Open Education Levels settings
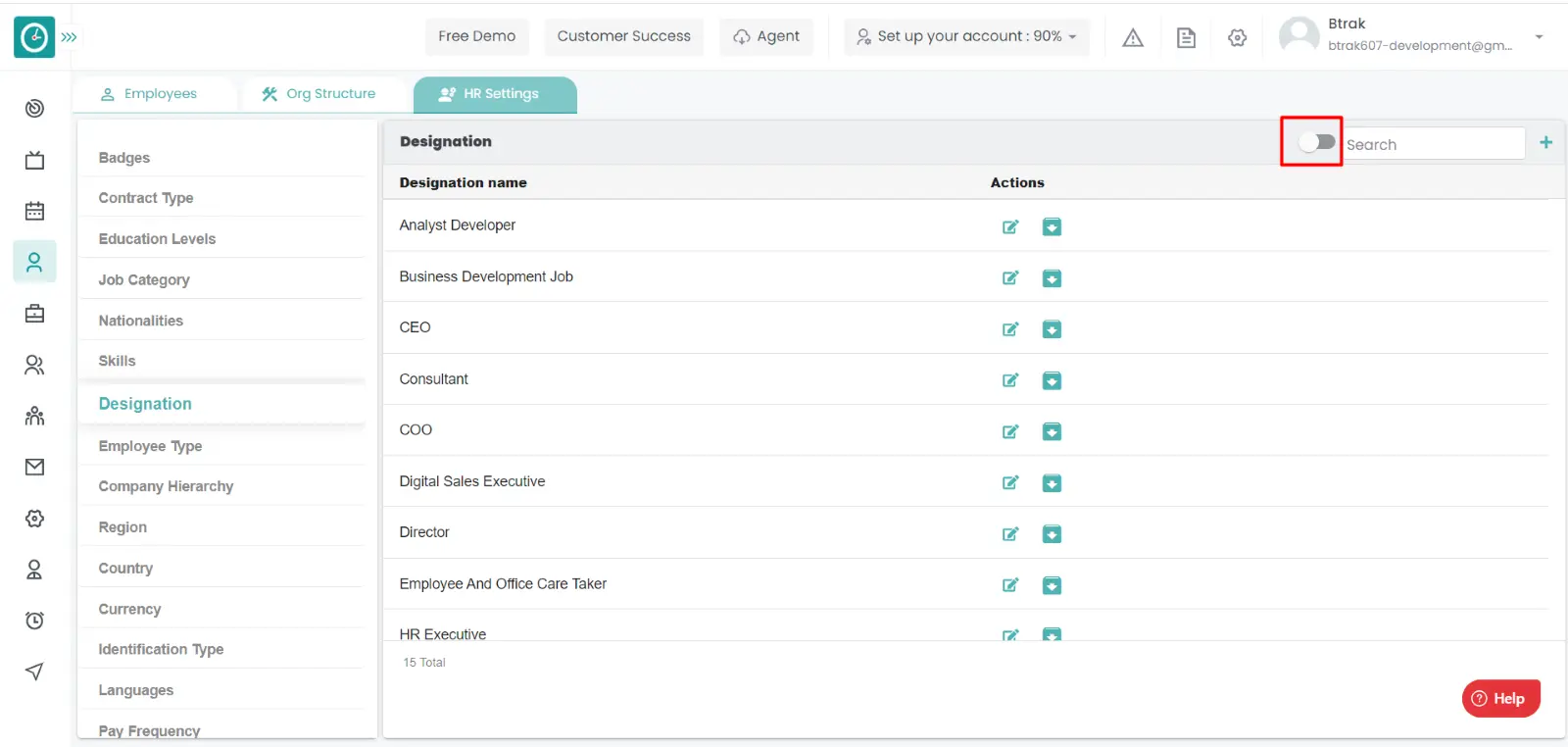The width and height of the screenshot is (1568, 747). tap(157, 239)
